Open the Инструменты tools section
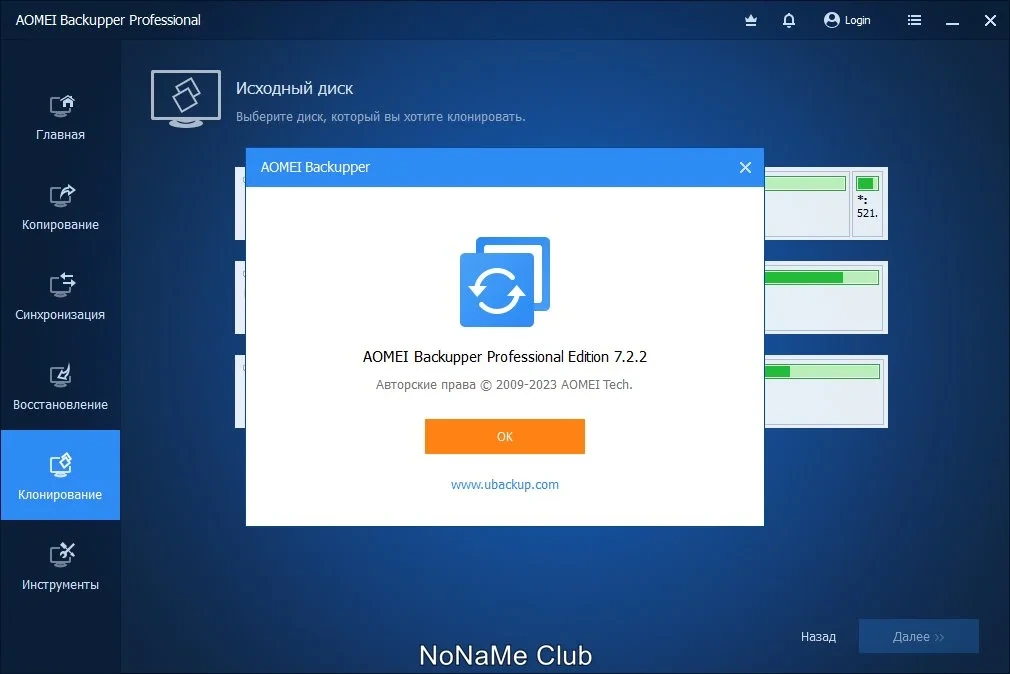This screenshot has width=1010, height=674. pyautogui.click(x=61, y=567)
